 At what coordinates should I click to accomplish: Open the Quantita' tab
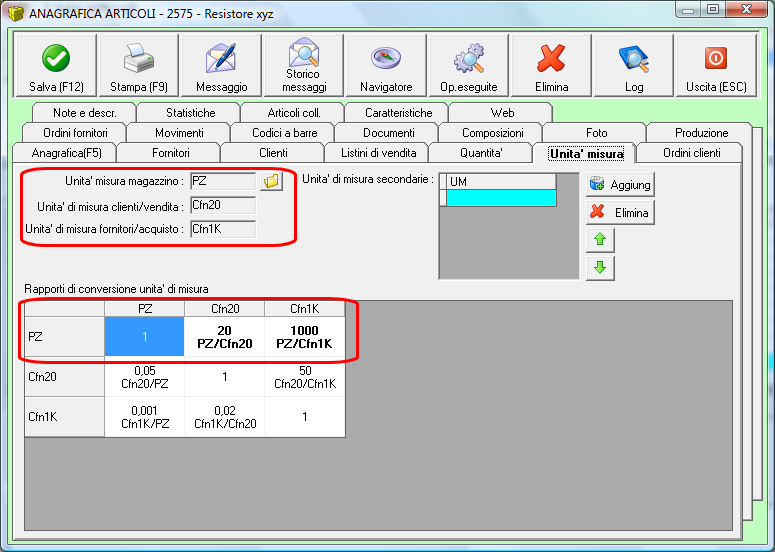click(481, 153)
